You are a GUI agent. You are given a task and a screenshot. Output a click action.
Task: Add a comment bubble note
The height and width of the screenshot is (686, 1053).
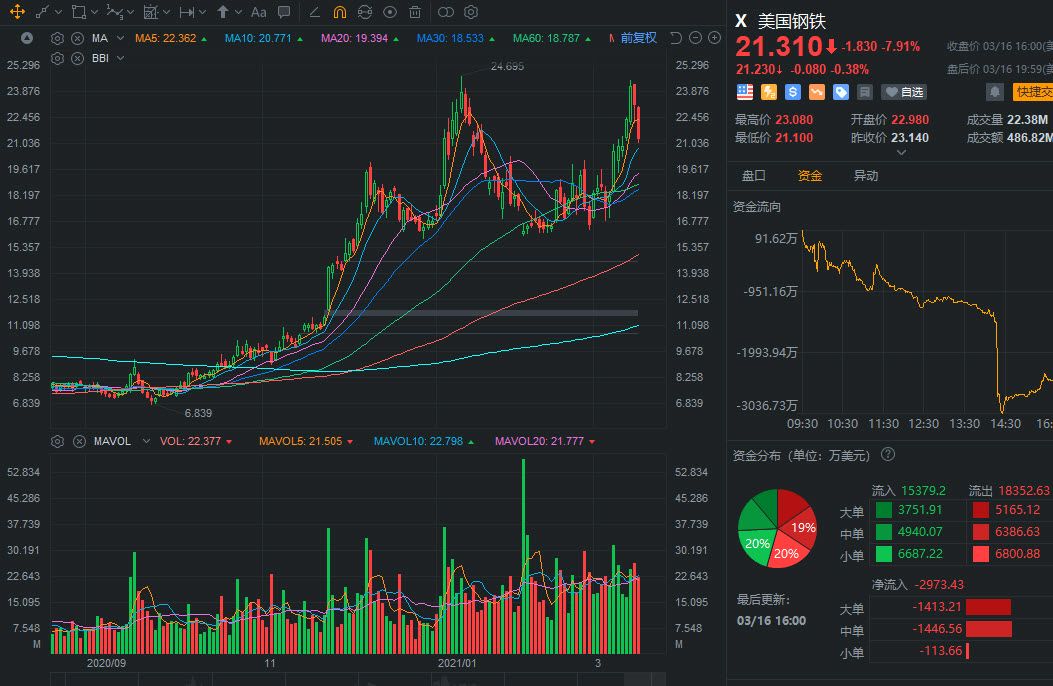[284, 12]
